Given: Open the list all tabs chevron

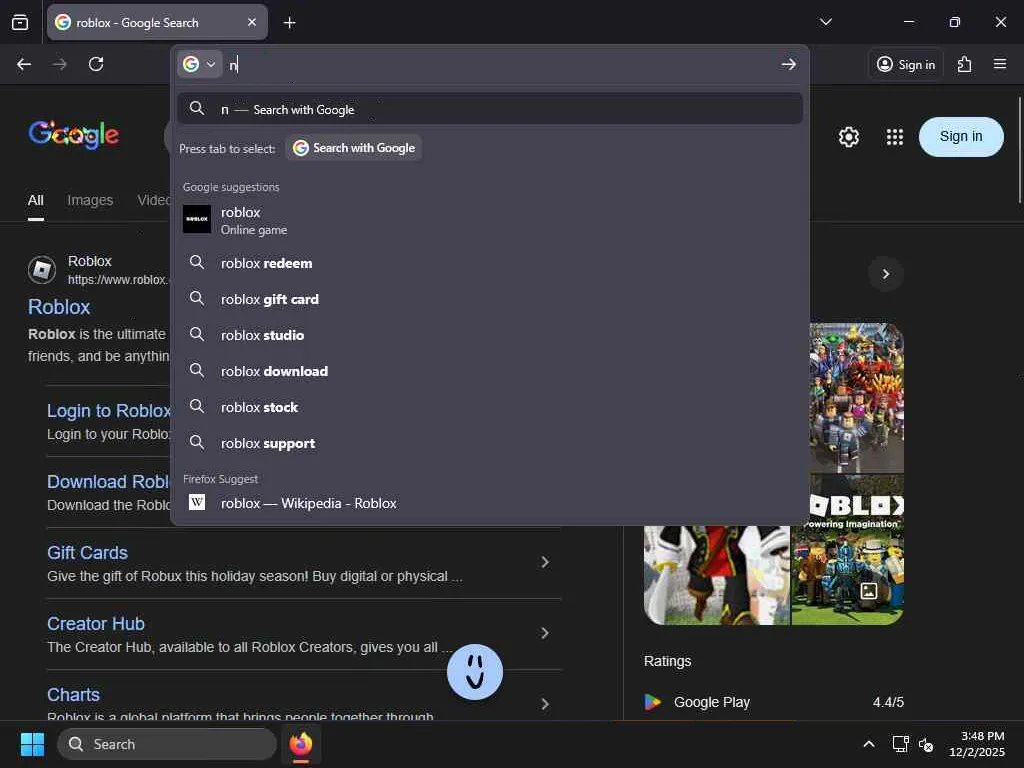Looking at the screenshot, I should [825, 22].
